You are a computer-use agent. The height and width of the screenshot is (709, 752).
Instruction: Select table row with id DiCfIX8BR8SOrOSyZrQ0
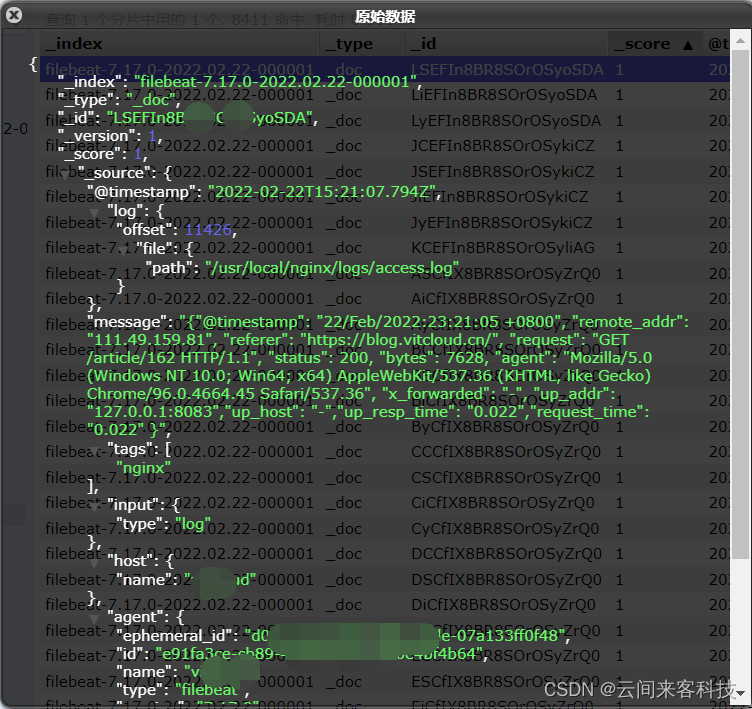coord(385,605)
